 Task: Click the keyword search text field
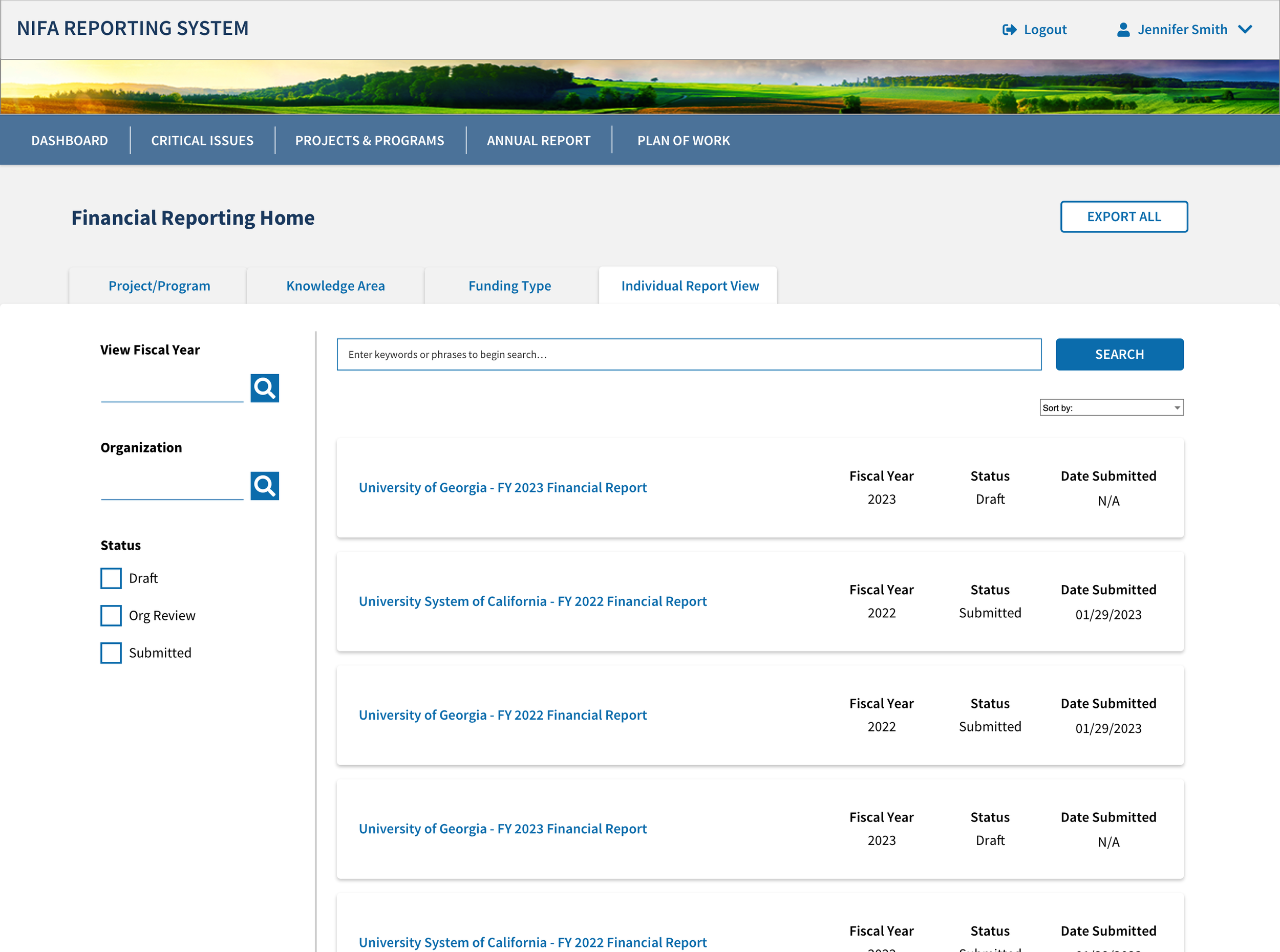point(688,354)
